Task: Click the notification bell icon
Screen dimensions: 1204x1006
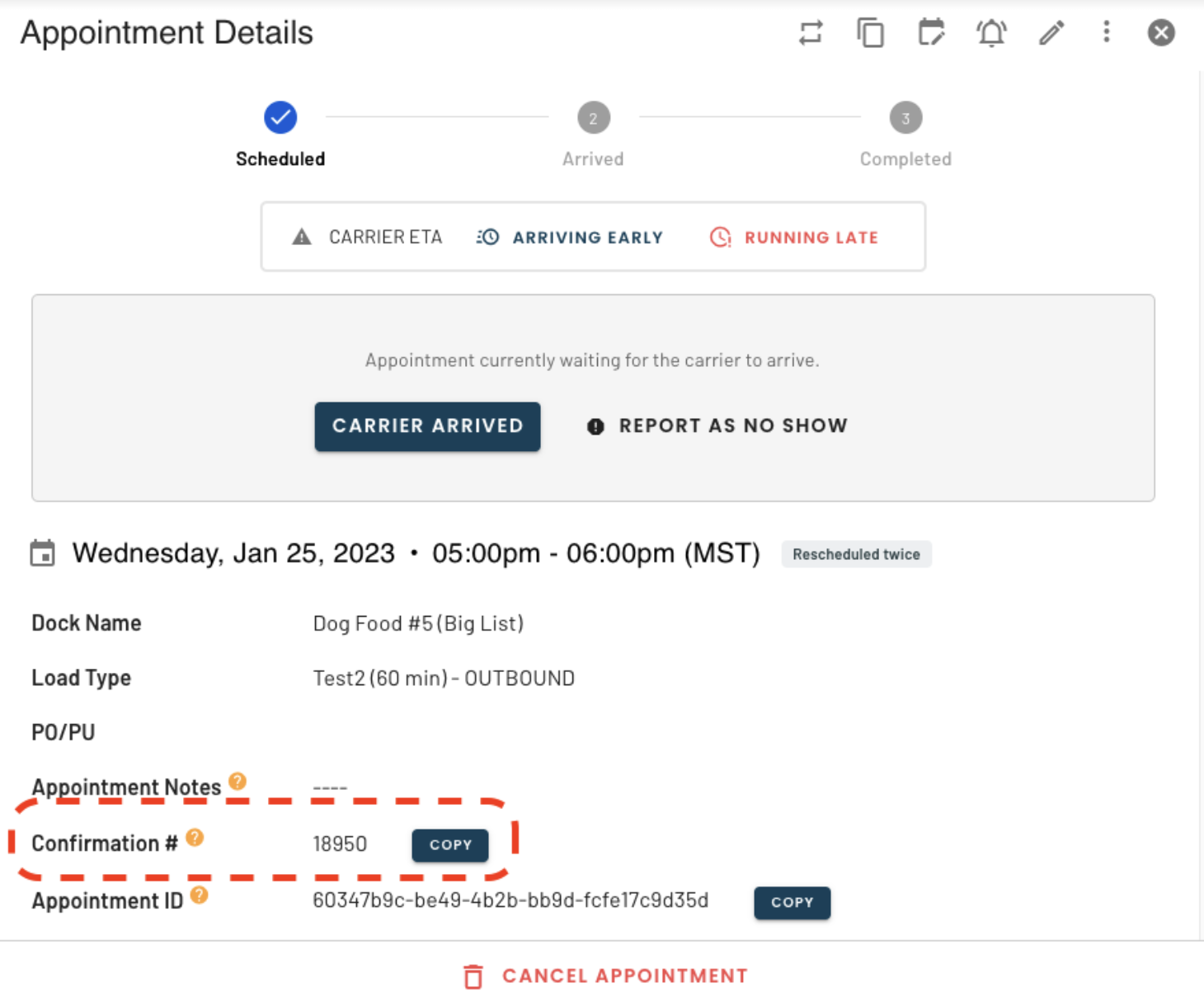Action: tap(991, 33)
